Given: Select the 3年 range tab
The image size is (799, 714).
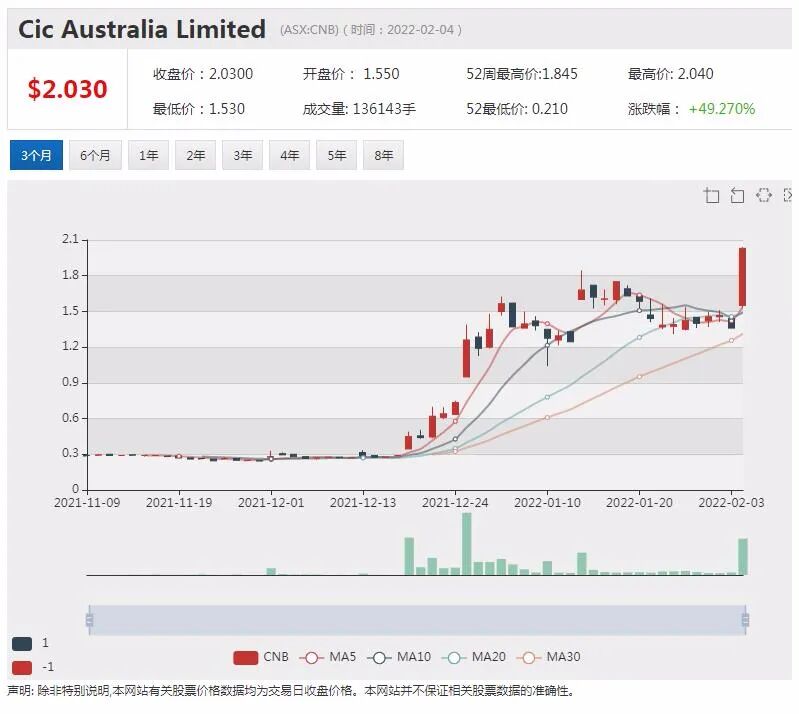Looking at the screenshot, I should (243, 155).
